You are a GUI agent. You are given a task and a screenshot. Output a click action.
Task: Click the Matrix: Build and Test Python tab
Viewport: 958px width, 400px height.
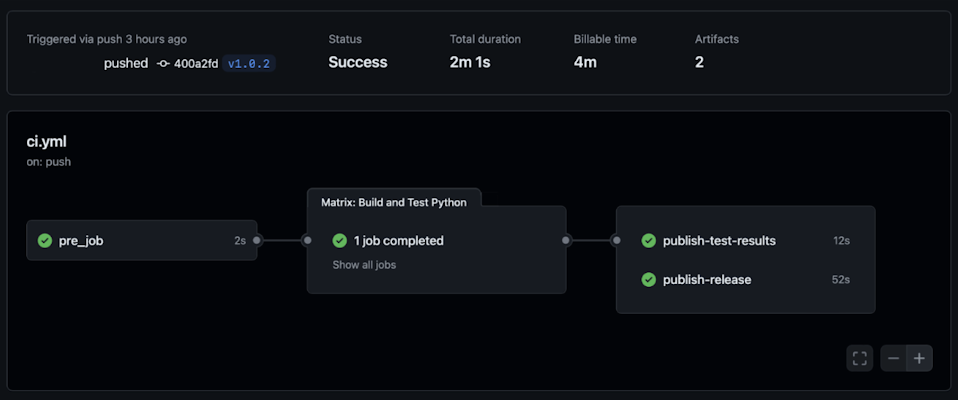pos(394,202)
